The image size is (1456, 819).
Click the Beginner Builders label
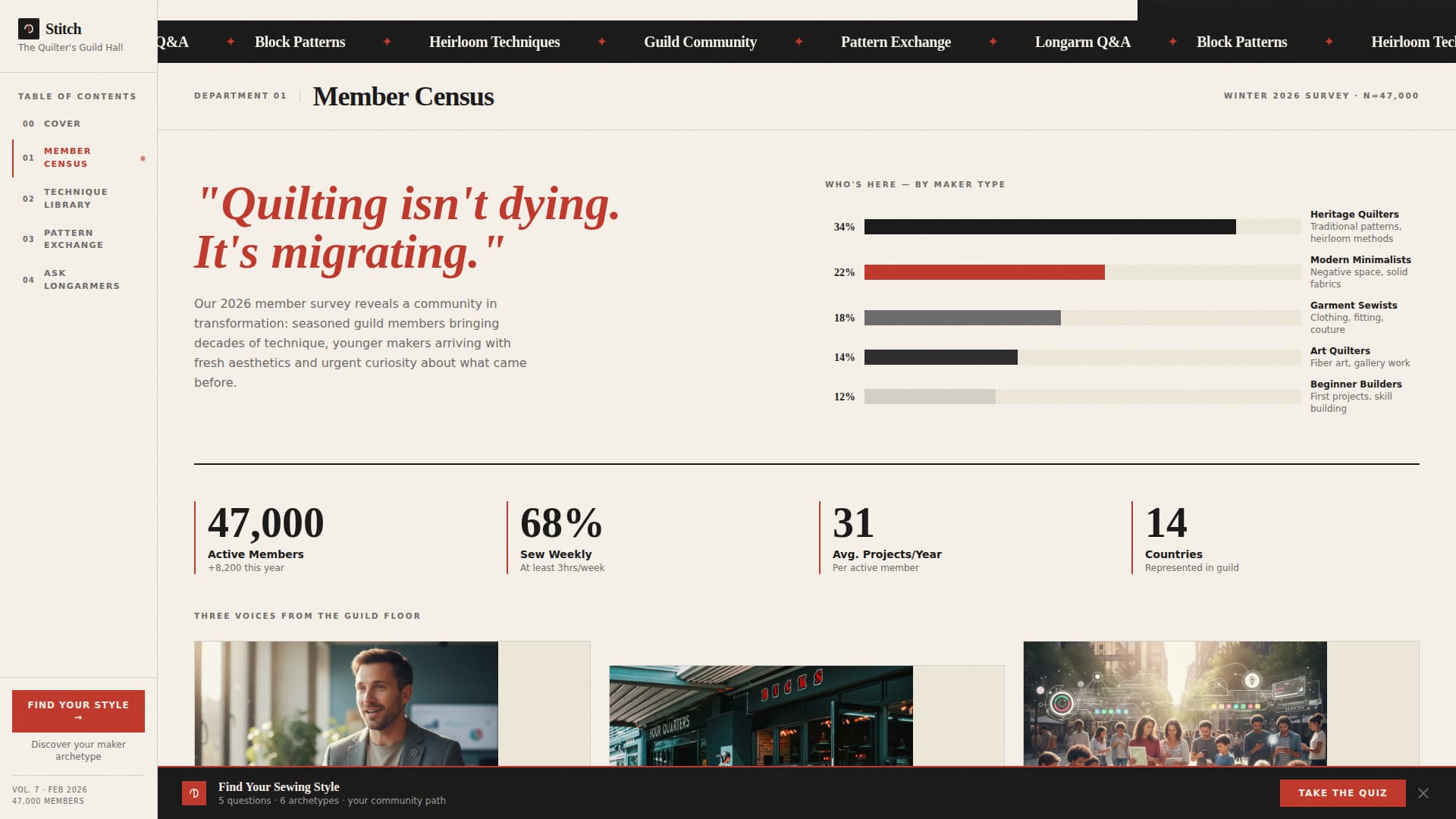[1356, 384]
